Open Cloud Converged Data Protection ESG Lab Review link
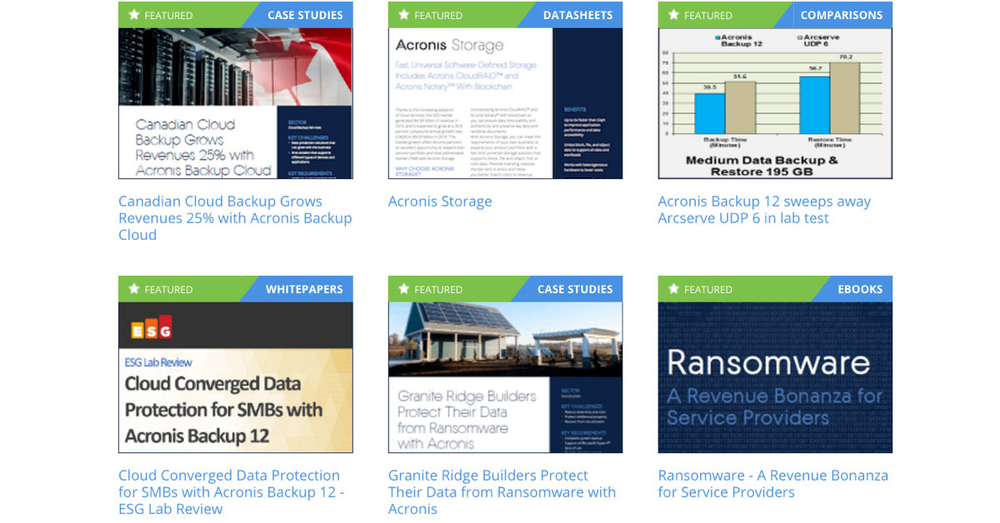 point(232,492)
